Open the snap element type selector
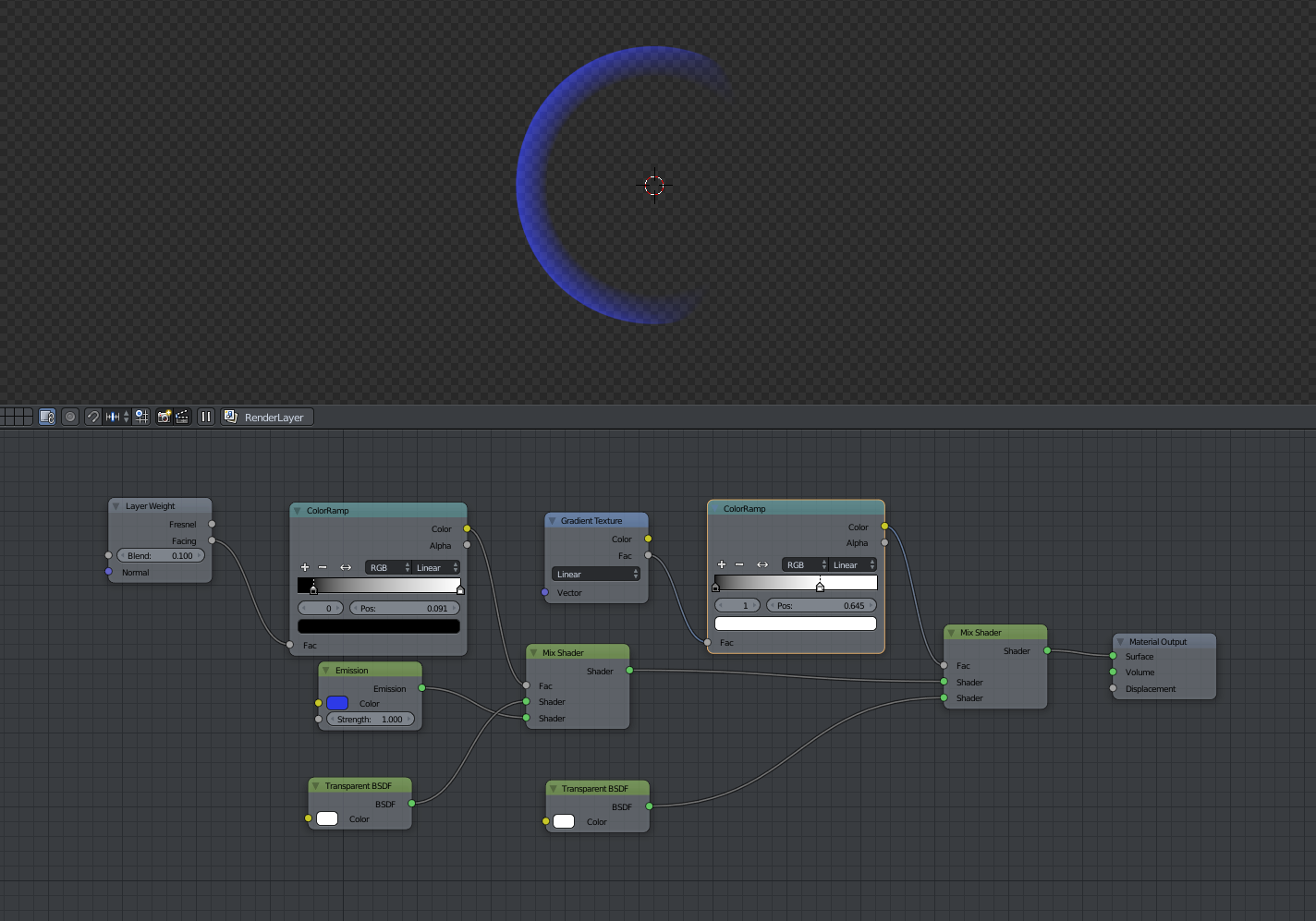 117,417
